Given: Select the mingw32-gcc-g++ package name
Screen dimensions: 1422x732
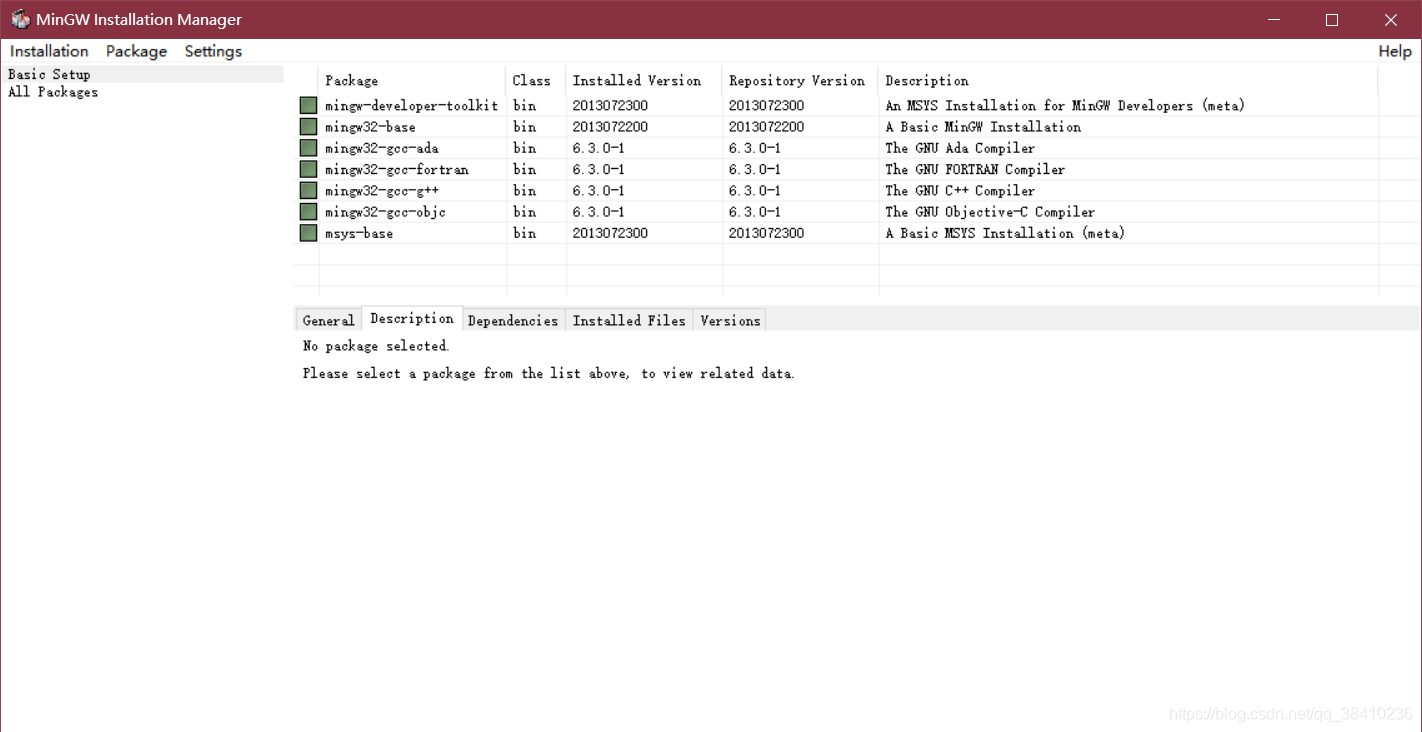Looking at the screenshot, I should coord(382,190).
